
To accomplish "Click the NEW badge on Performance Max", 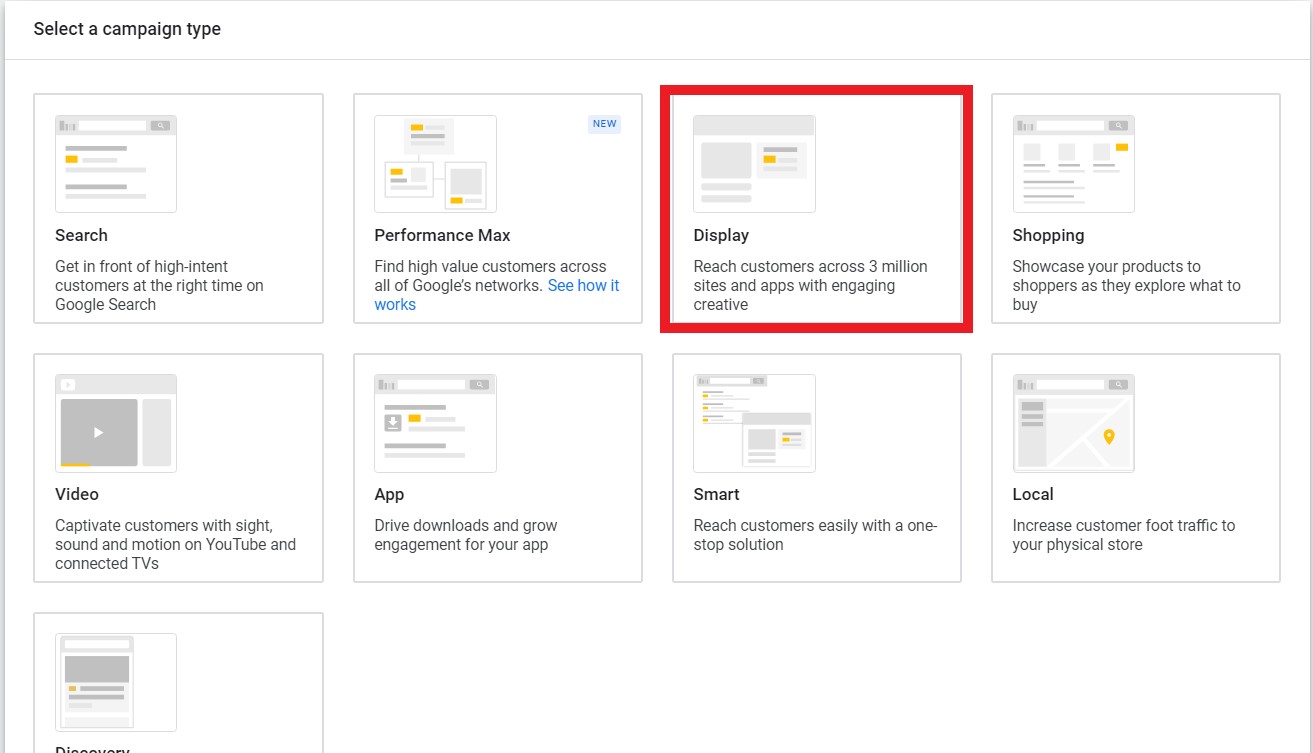I will tap(604, 123).
